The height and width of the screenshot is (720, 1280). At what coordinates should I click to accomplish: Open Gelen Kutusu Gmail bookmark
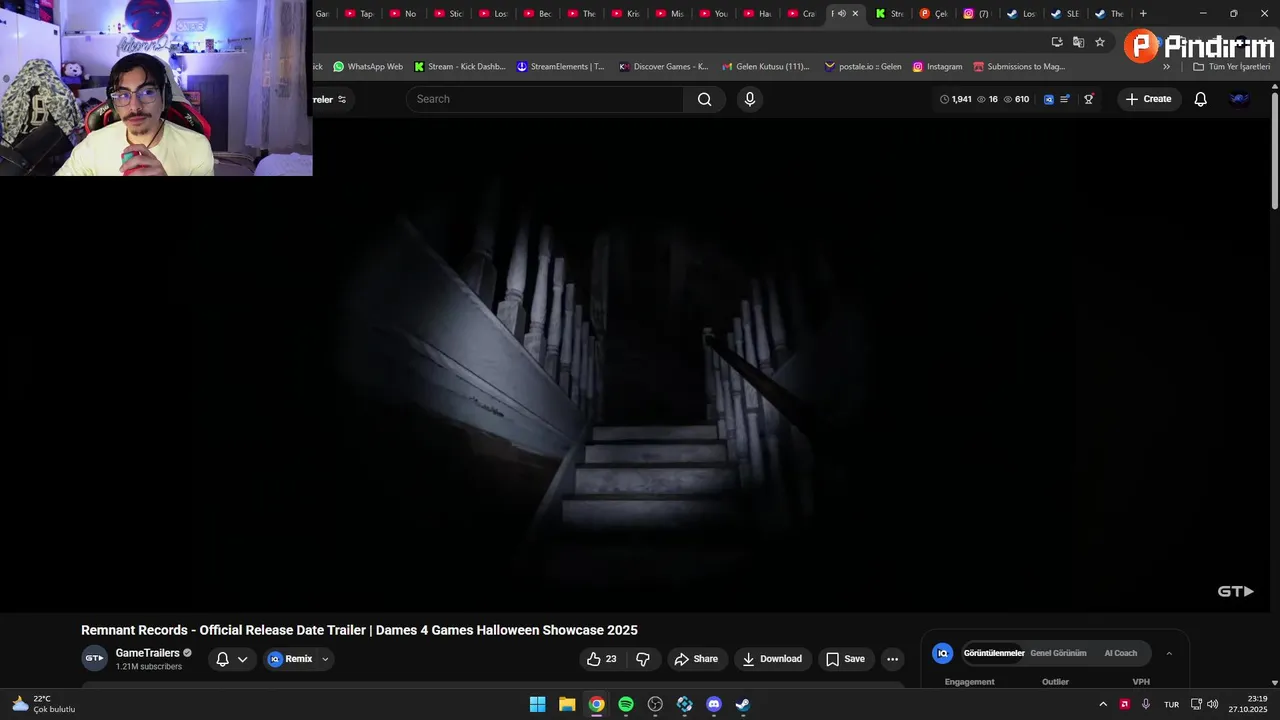pyautogui.click(x=765, y=67)
